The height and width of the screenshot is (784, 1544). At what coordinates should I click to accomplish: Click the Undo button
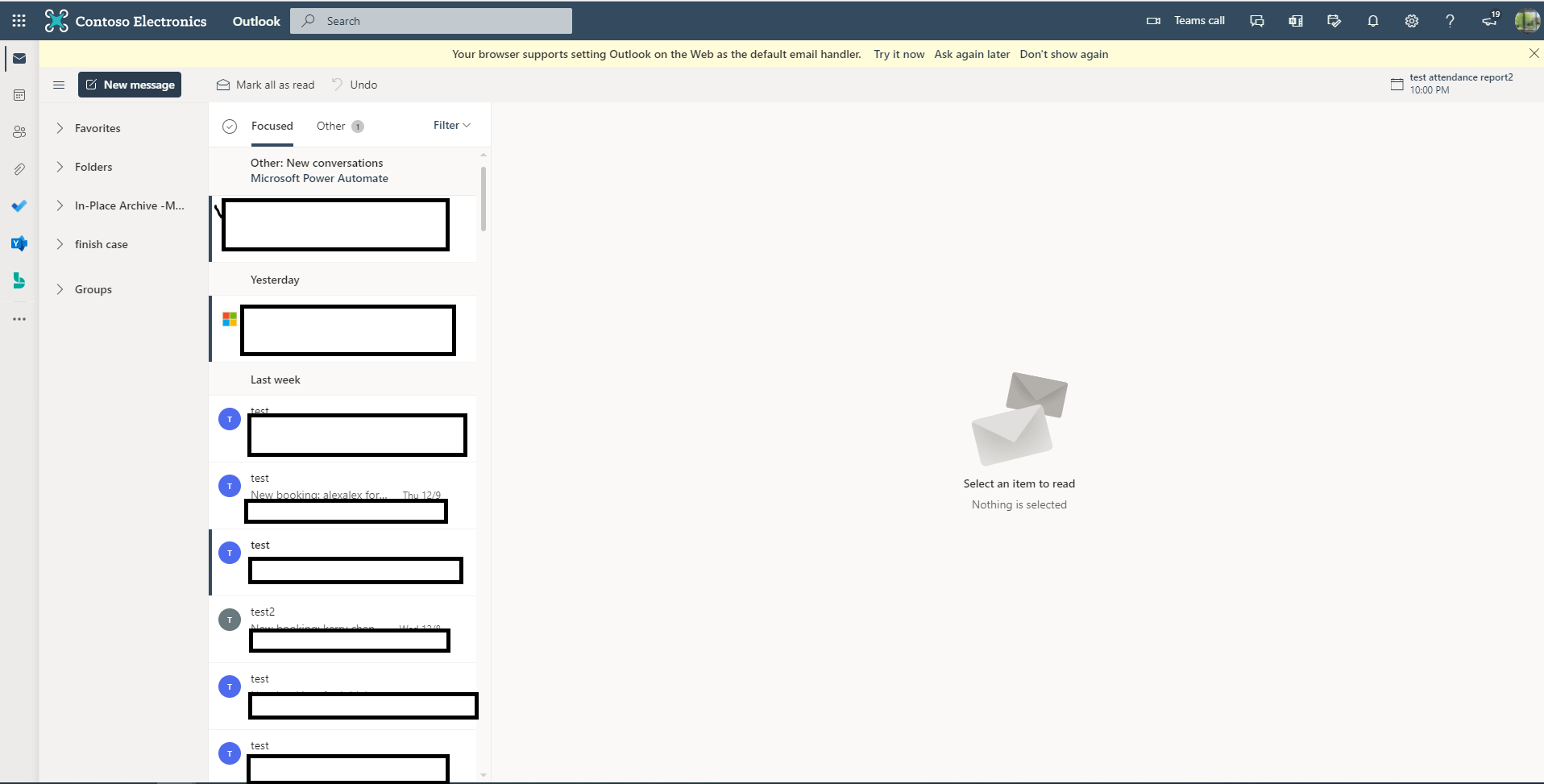[x=354, y=85]
